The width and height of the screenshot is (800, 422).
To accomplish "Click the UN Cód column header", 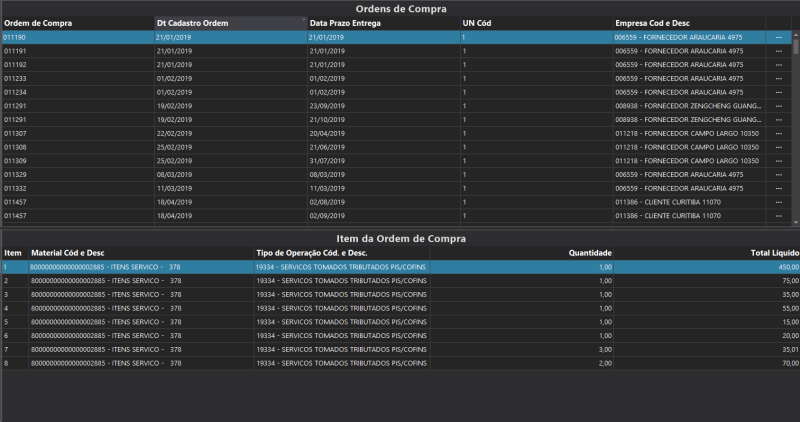I will (x=536, y=23).
